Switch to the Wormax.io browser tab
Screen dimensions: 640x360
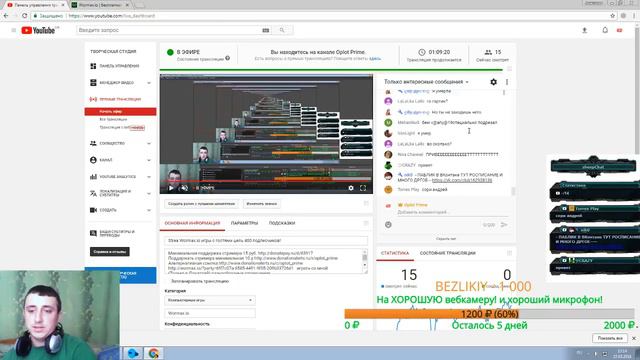coord(100,5)
